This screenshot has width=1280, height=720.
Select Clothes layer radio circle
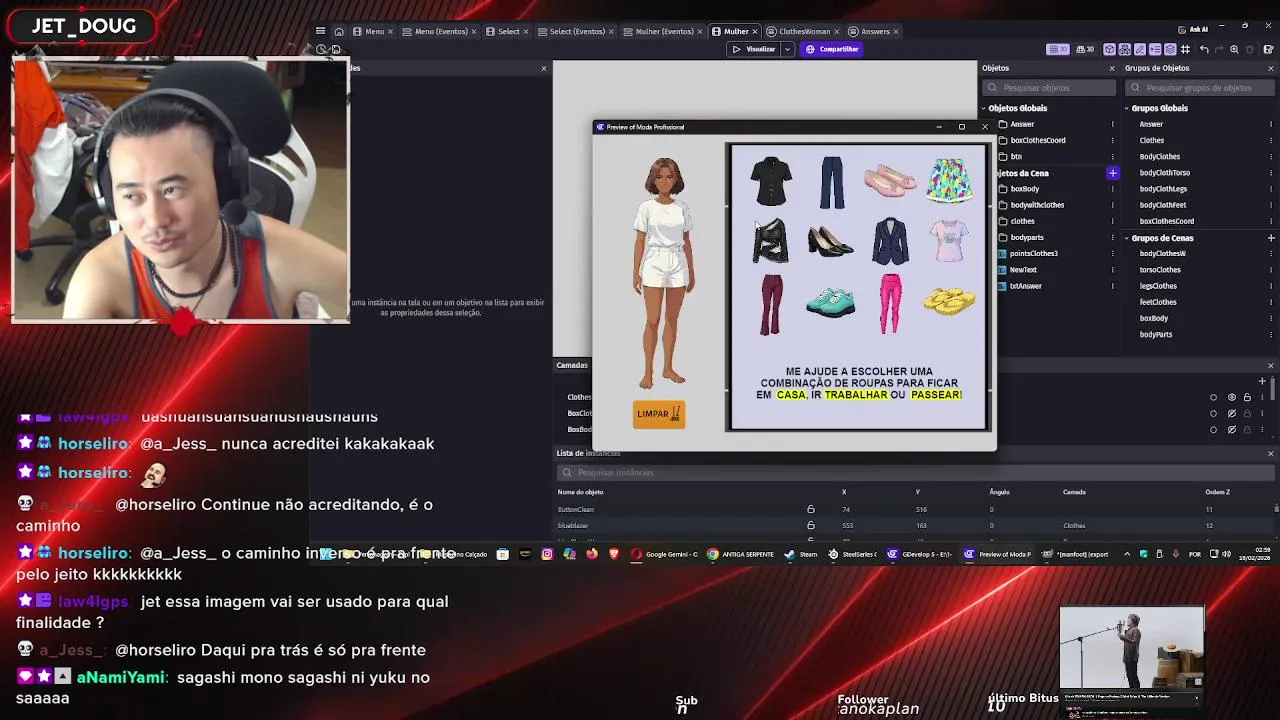click(x=1214, y=397)
